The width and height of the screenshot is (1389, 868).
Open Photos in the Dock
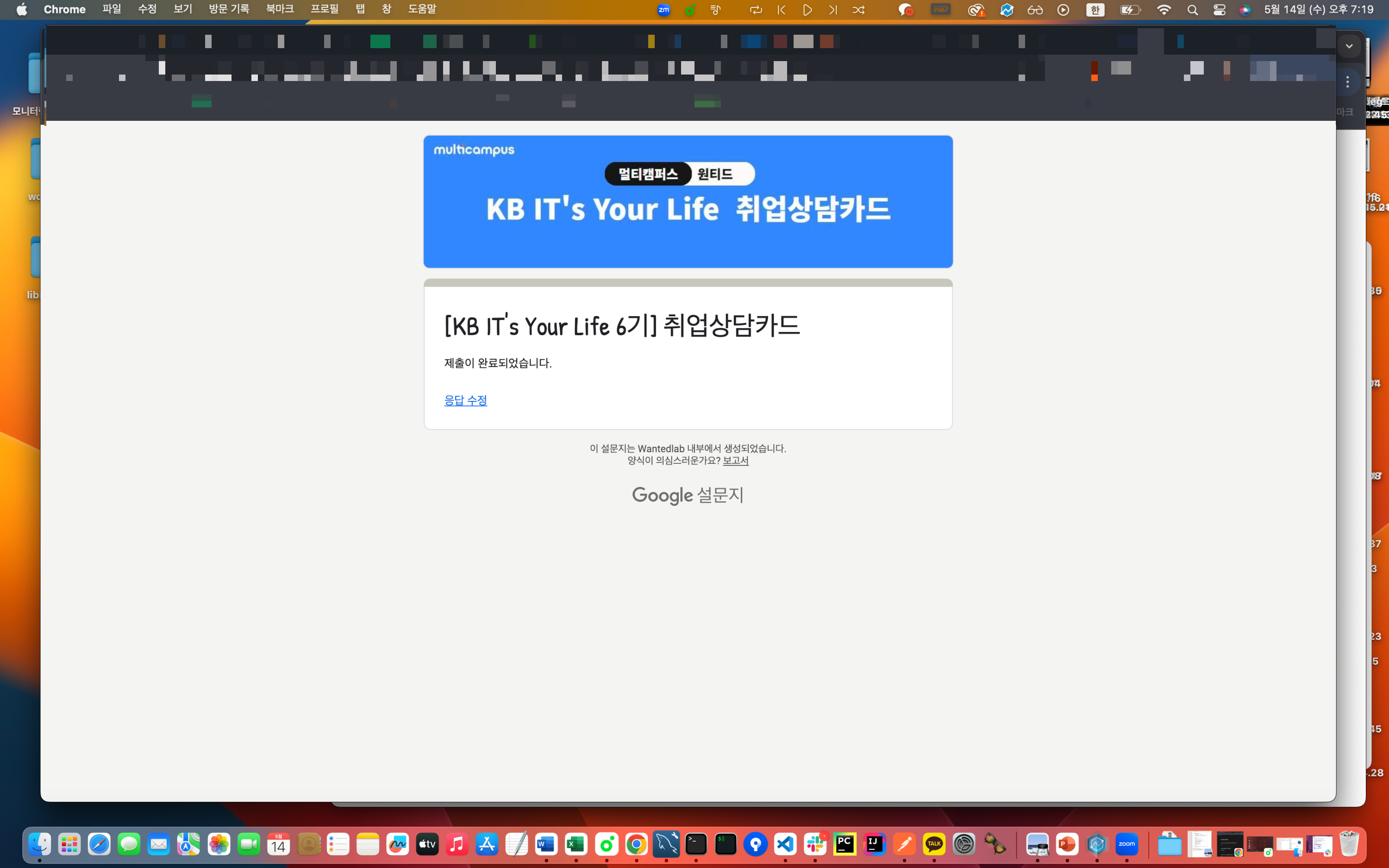click(x=219, y=844)
